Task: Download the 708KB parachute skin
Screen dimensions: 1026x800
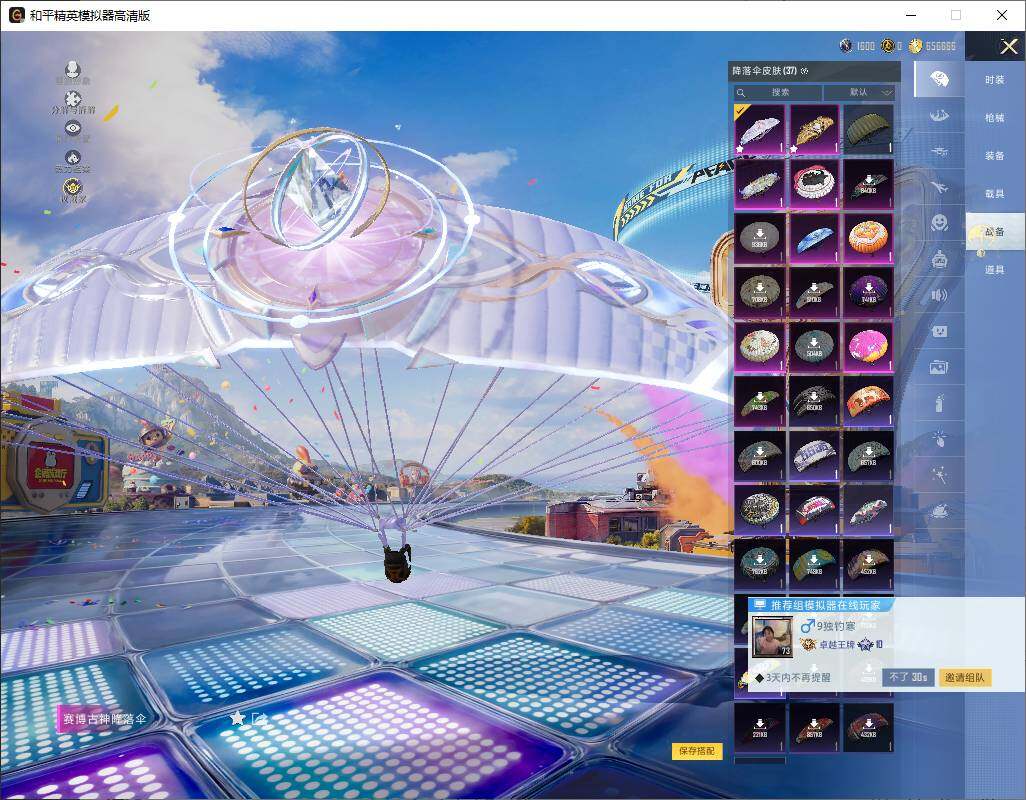Action: (759, 292)
